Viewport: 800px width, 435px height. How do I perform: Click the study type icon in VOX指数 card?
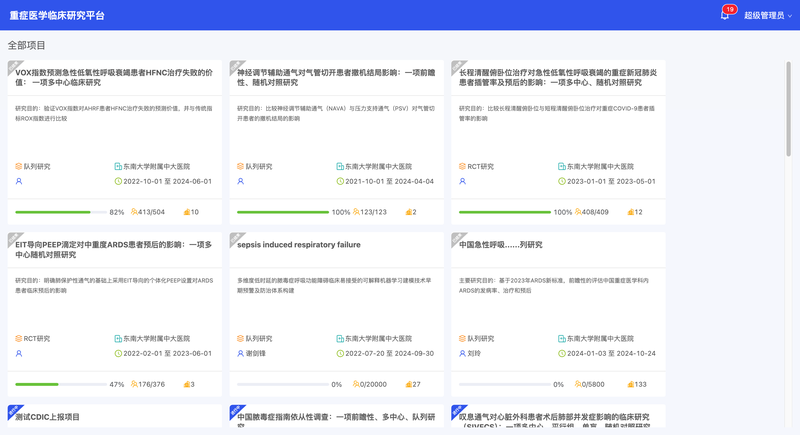[18, 166]
